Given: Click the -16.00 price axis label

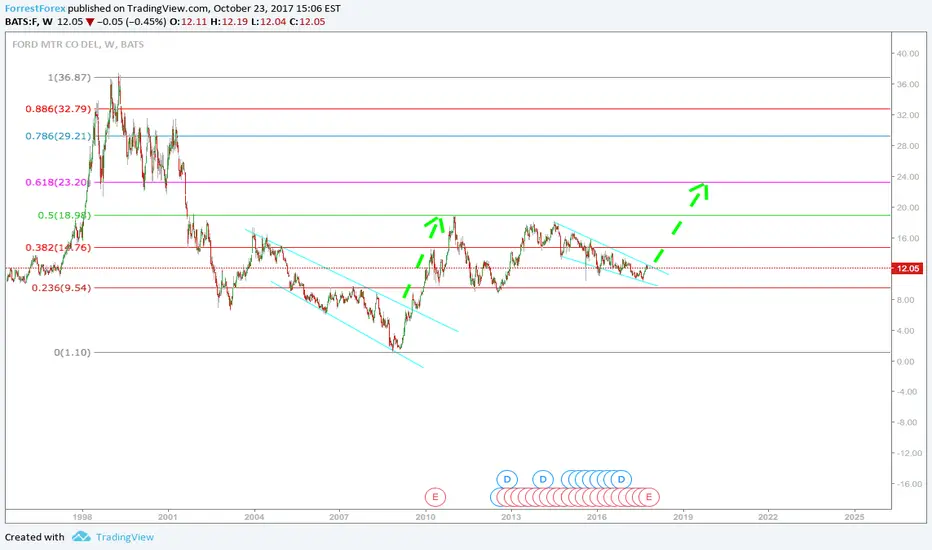Looking at the screenshot, I should click(x=907, y=484).
